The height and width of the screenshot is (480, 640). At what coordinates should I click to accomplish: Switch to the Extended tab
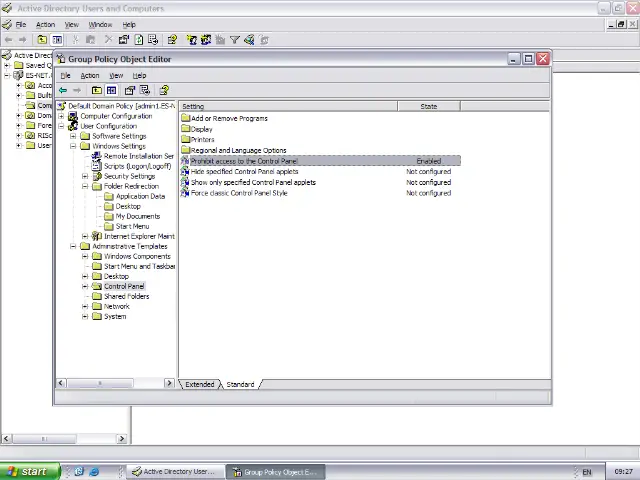(x=199, y=384)
